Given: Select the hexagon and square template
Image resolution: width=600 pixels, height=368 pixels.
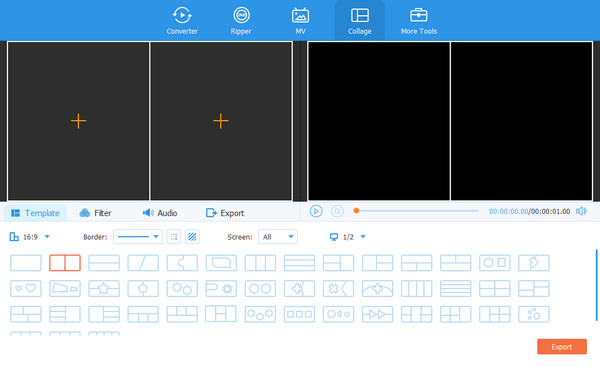Looking at the screenshot, I should 495,263.
